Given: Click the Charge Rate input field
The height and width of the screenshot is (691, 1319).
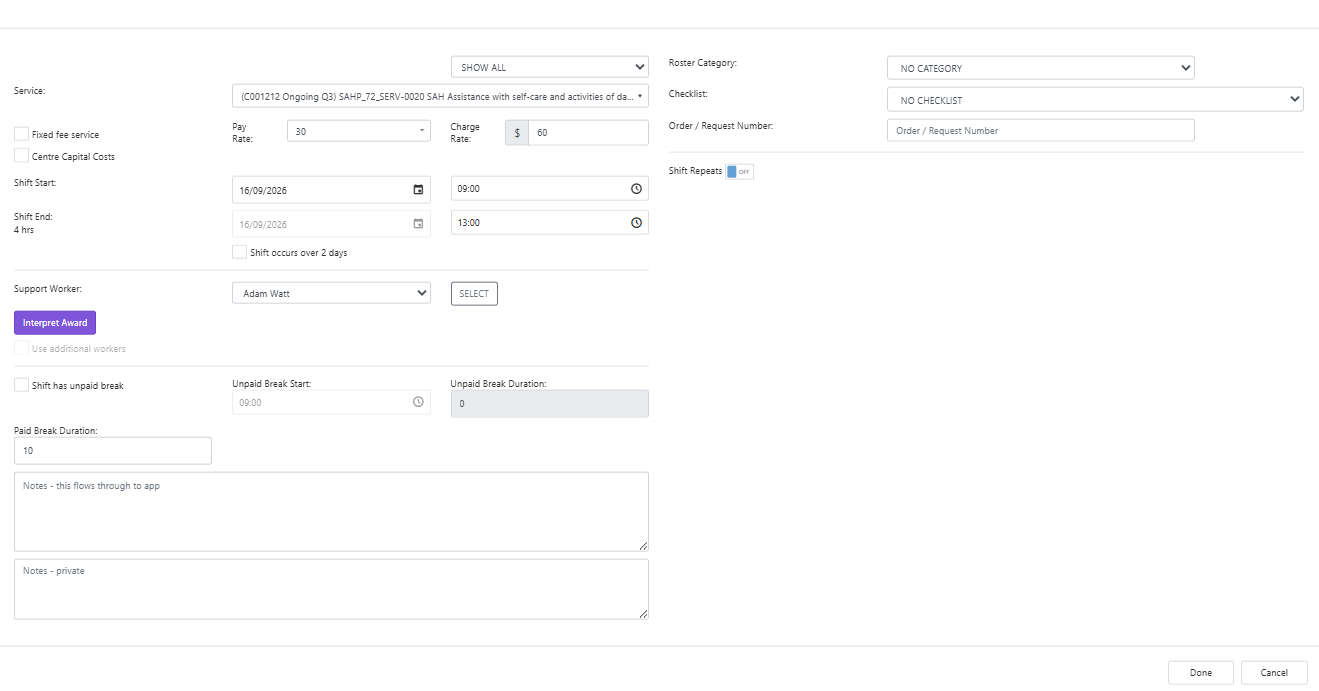Looking at the screenshot, I should (589, 132).
